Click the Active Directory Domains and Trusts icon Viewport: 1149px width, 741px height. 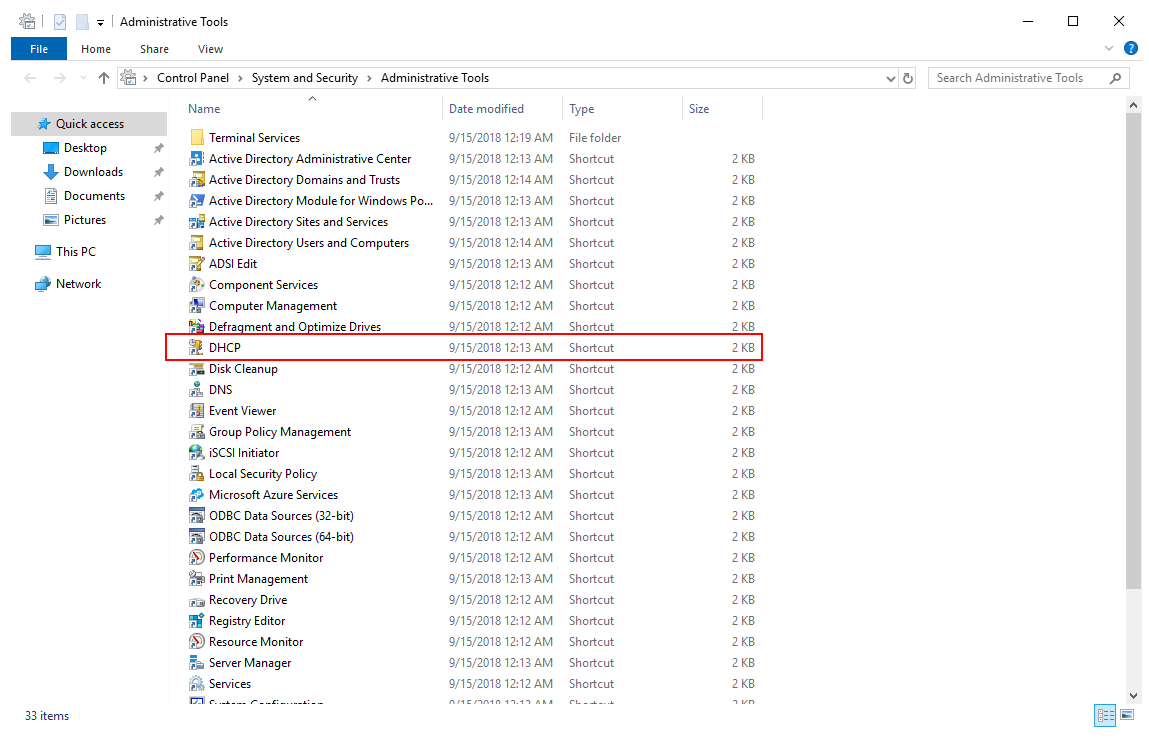pyautogui.click(x=196, y=180)
